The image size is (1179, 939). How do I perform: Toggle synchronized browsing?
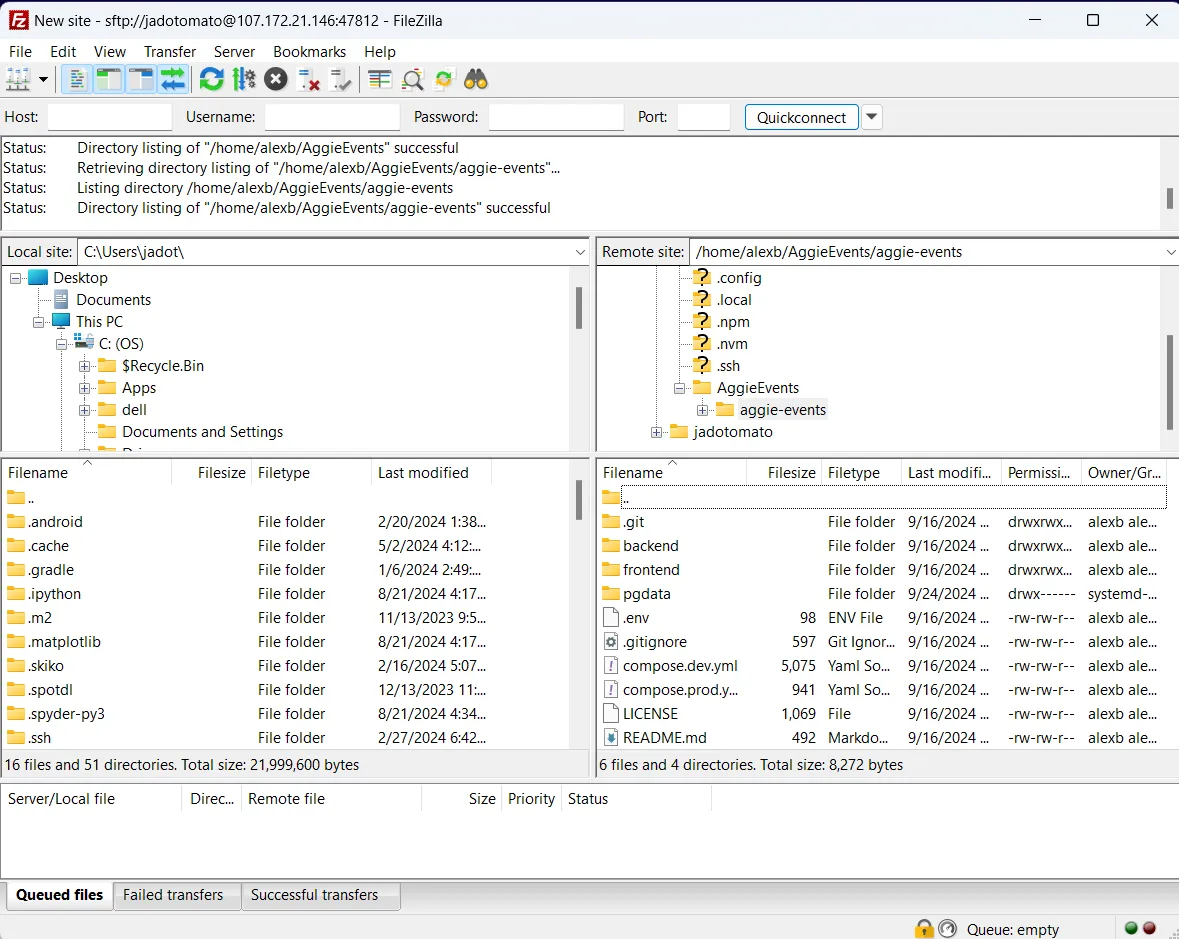click(x=443, y=79)
